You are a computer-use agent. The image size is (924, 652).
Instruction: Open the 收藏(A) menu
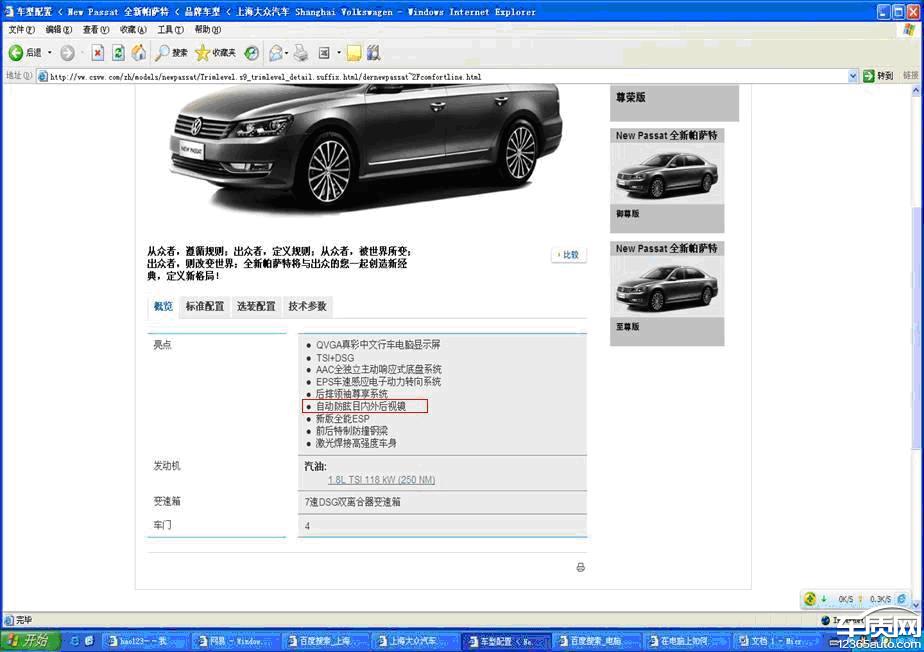pyautogui.click(x=133, y=29)
